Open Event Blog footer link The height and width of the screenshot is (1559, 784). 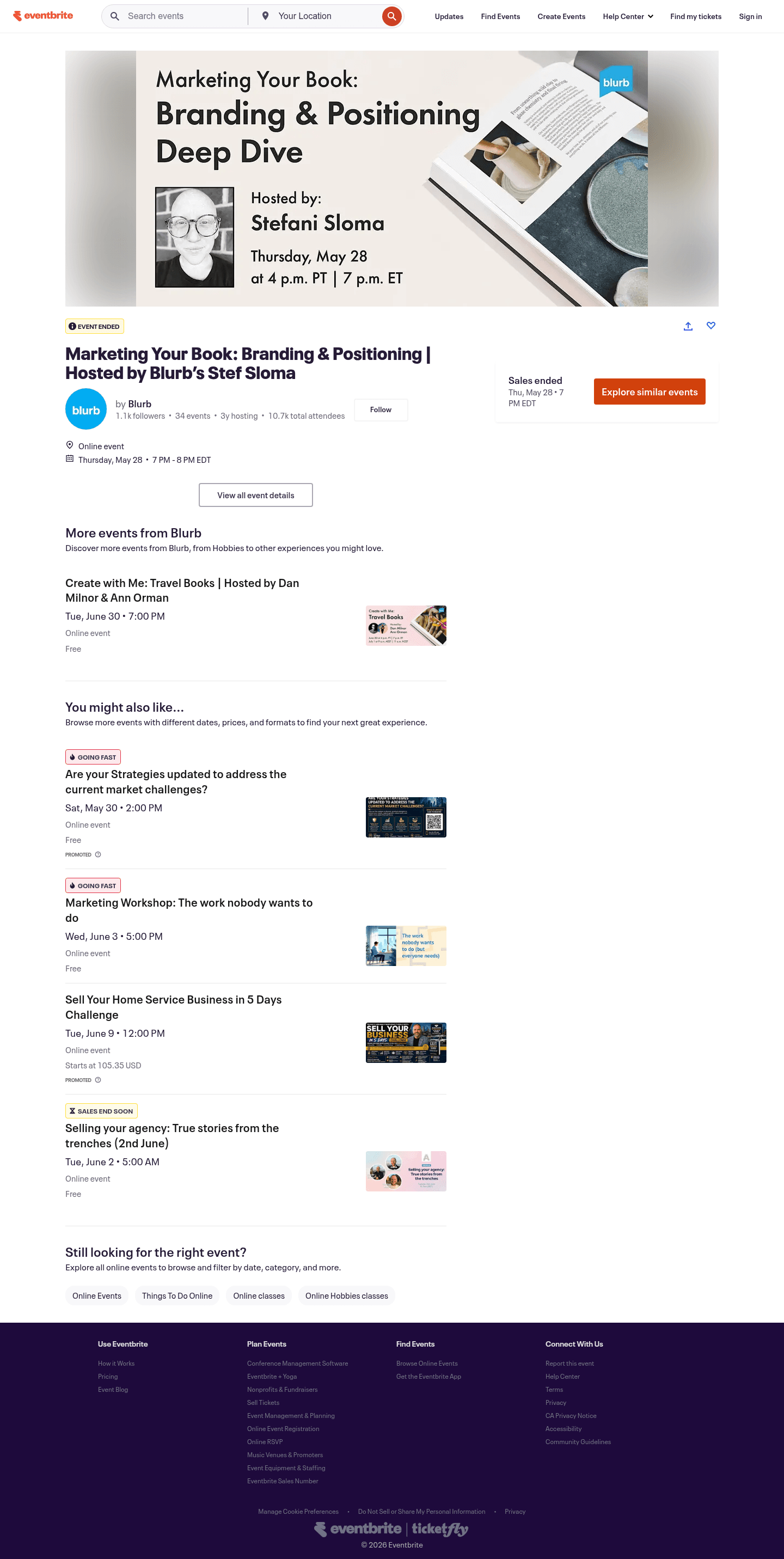(x=113, y=1390)
